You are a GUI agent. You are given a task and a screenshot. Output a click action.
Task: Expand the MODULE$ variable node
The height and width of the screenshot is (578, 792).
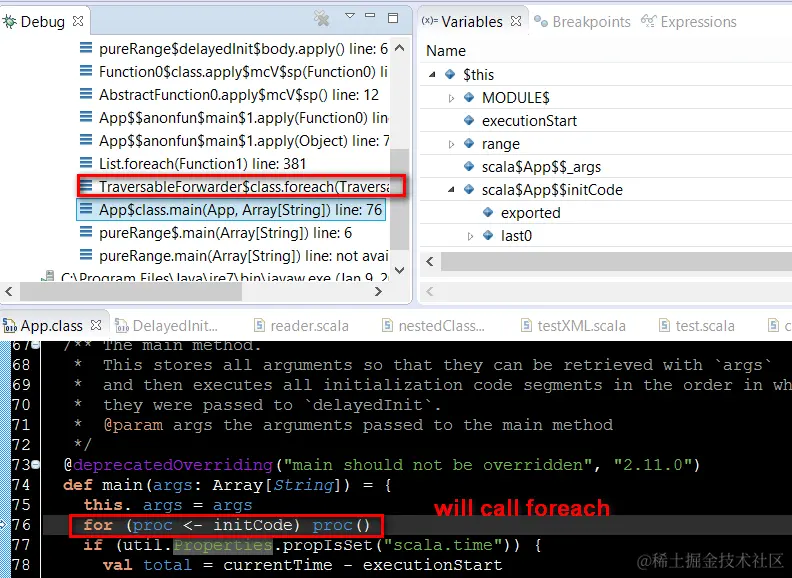[451, 98]
